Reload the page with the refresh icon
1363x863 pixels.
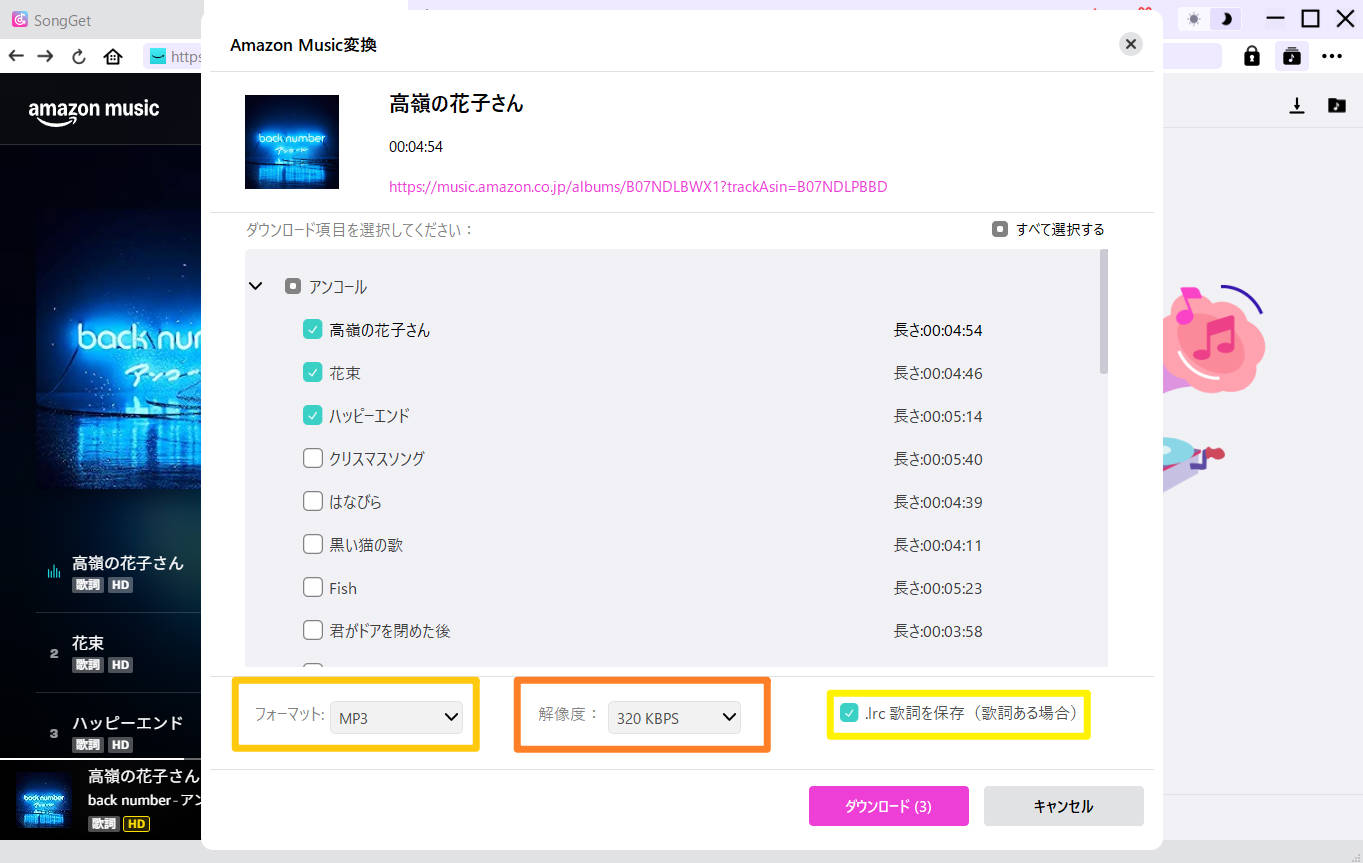tap(78, 56)
